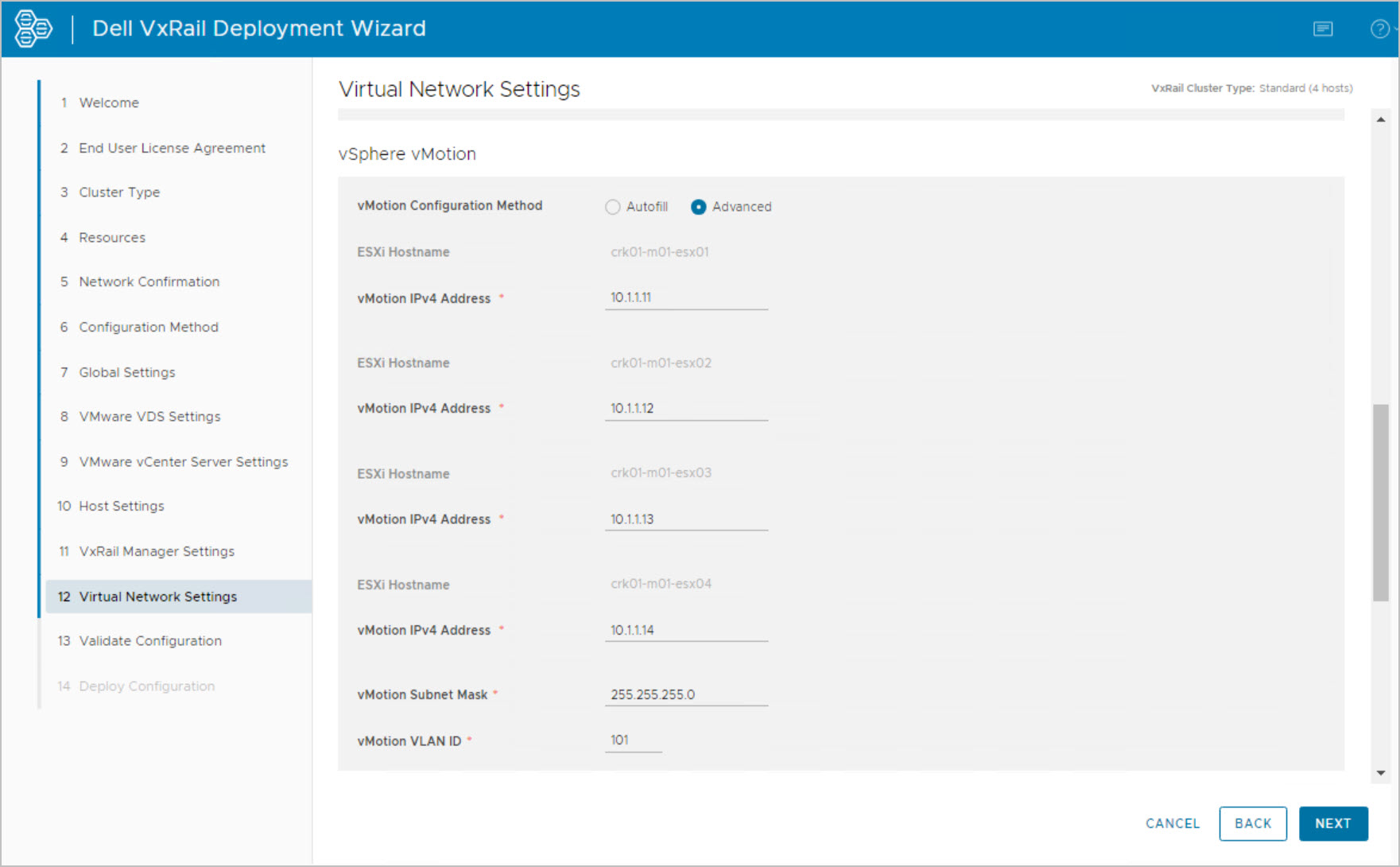
Task: Click the scroll down arrow
Action: pyautogui.click(x=1381, y=772)
